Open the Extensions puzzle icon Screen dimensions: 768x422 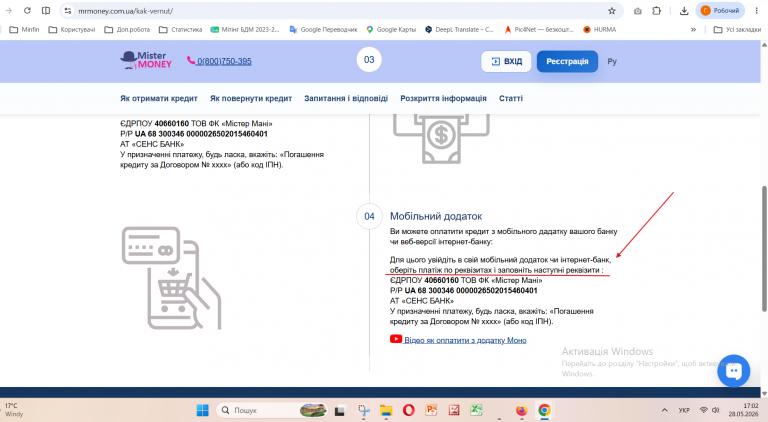click(x=657, y=11)
